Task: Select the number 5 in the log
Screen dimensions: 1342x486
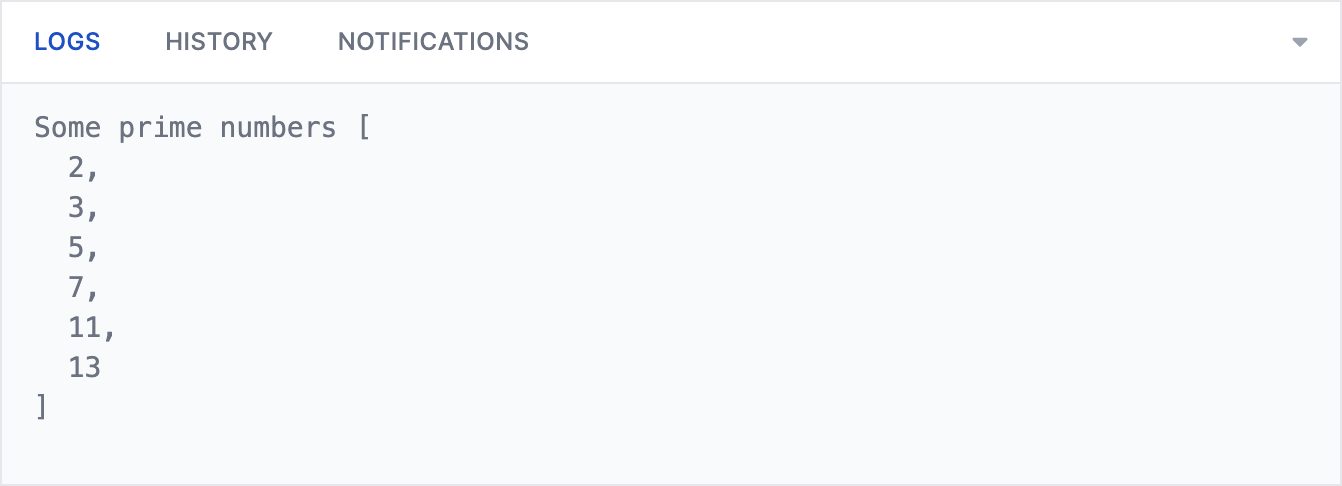Action: point(77,248)
